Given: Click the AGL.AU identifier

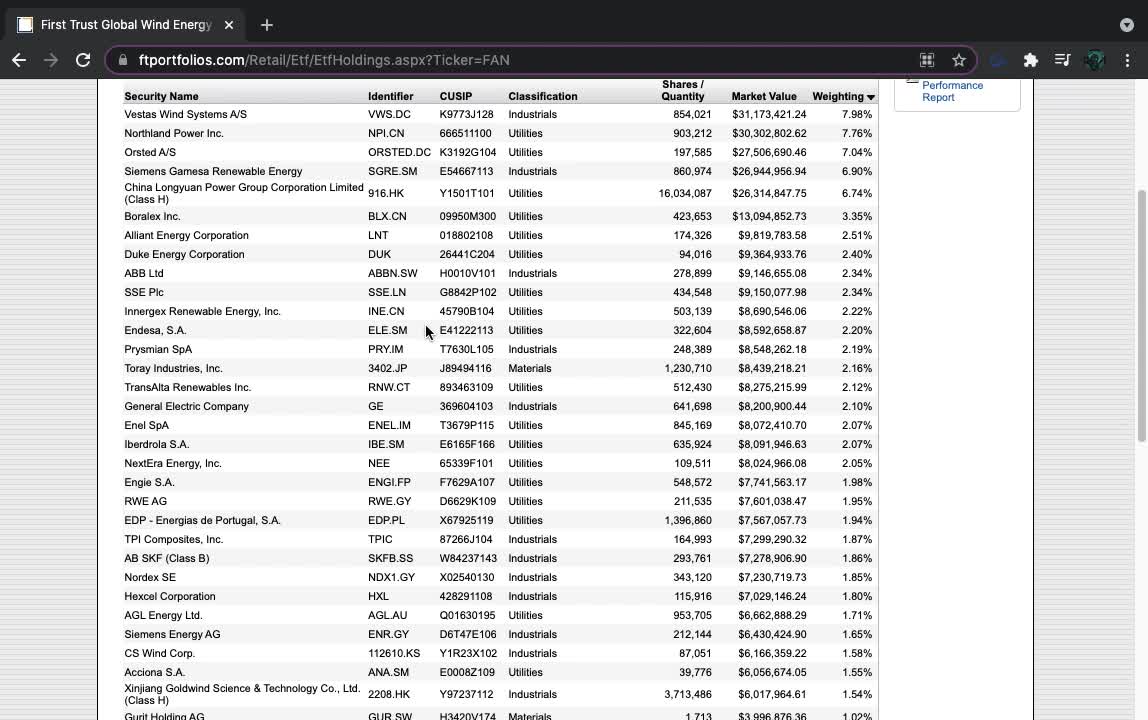Looking at the screenshot, I should coord(387,616).
